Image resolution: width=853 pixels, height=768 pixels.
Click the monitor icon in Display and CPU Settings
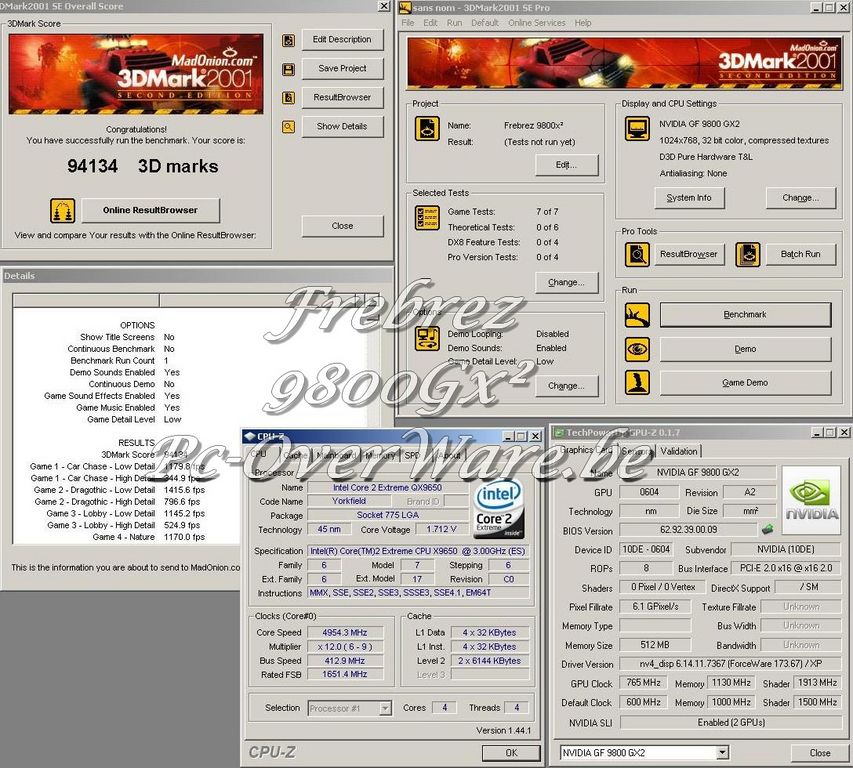pos(636,129)
